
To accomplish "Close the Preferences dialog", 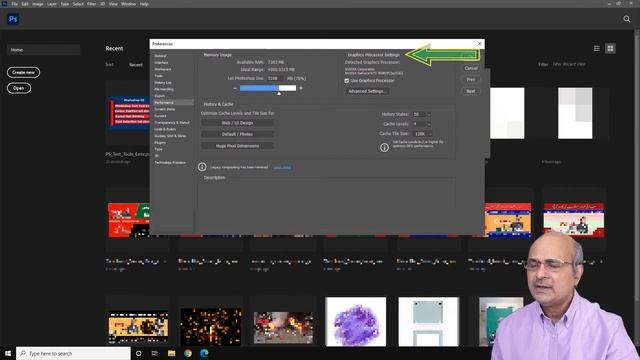I will pos(479,44).
